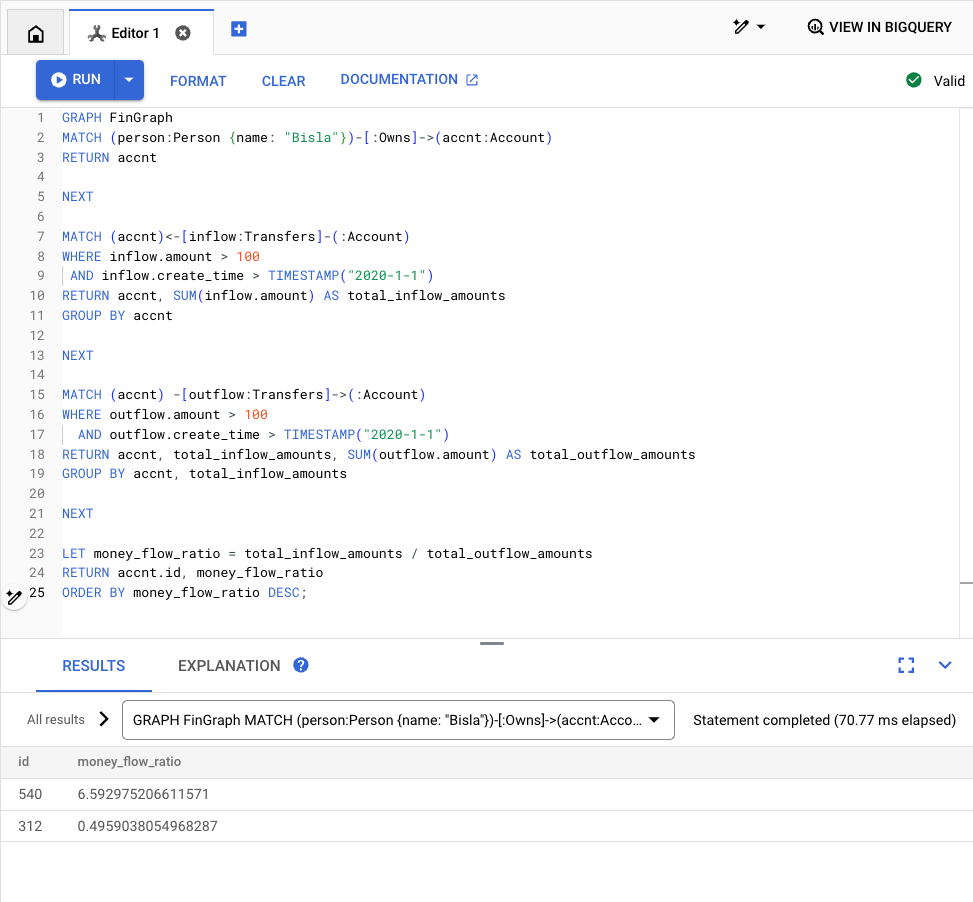The width and height of the screenshot is (973, 902).
Task: Expand results panel to fullscreen
Action: point(906,665)
